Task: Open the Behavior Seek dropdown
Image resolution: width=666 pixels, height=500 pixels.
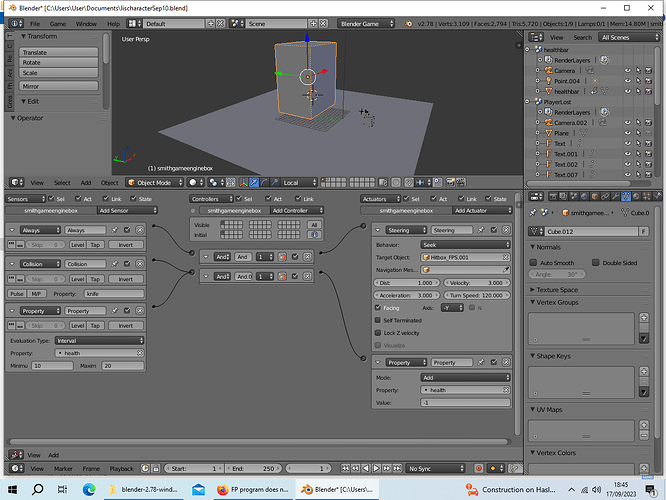Action: coord(466,245)
